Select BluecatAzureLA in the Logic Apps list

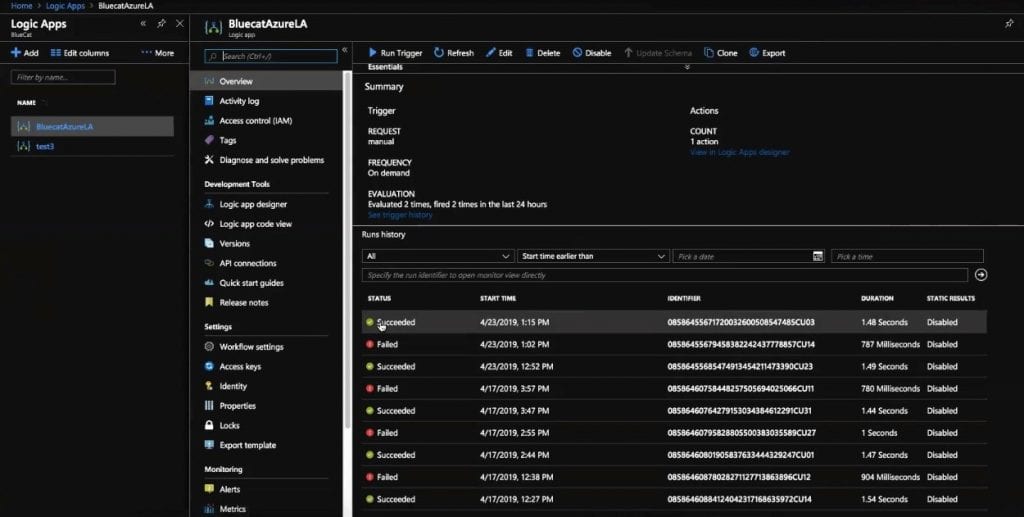click(x=92, y=126)
